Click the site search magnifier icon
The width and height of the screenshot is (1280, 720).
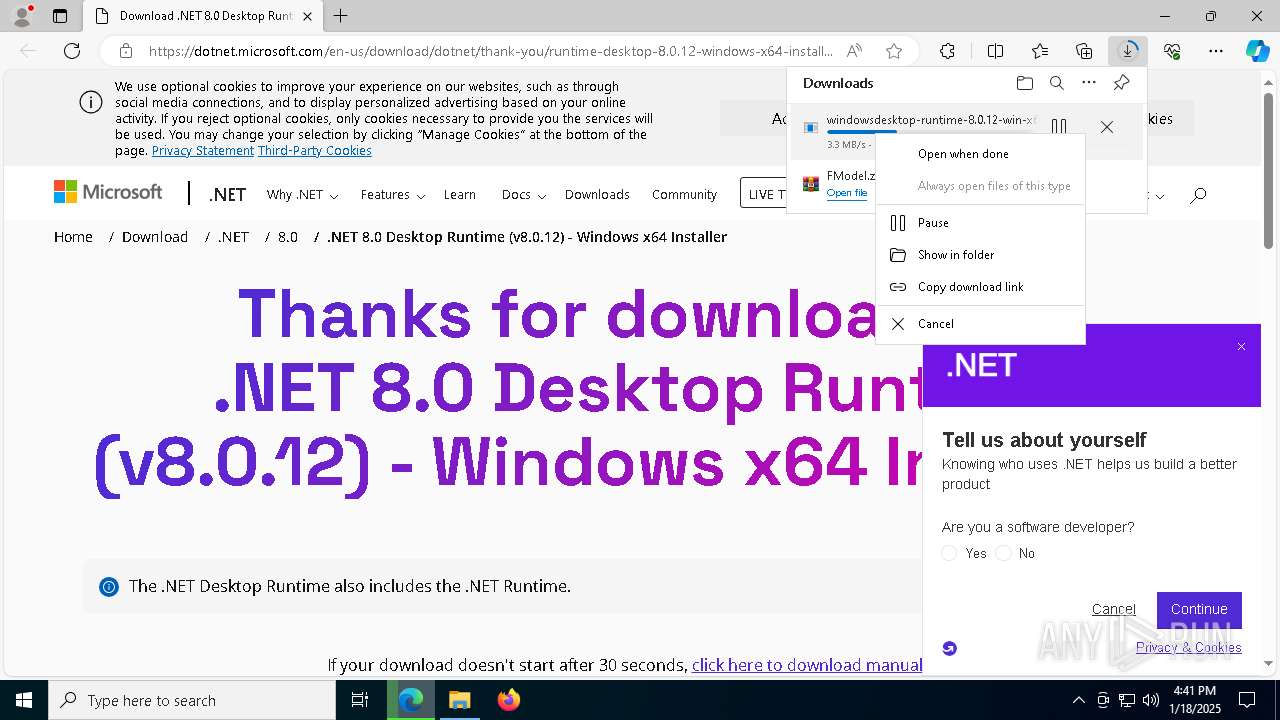[x=1198, y=195]
